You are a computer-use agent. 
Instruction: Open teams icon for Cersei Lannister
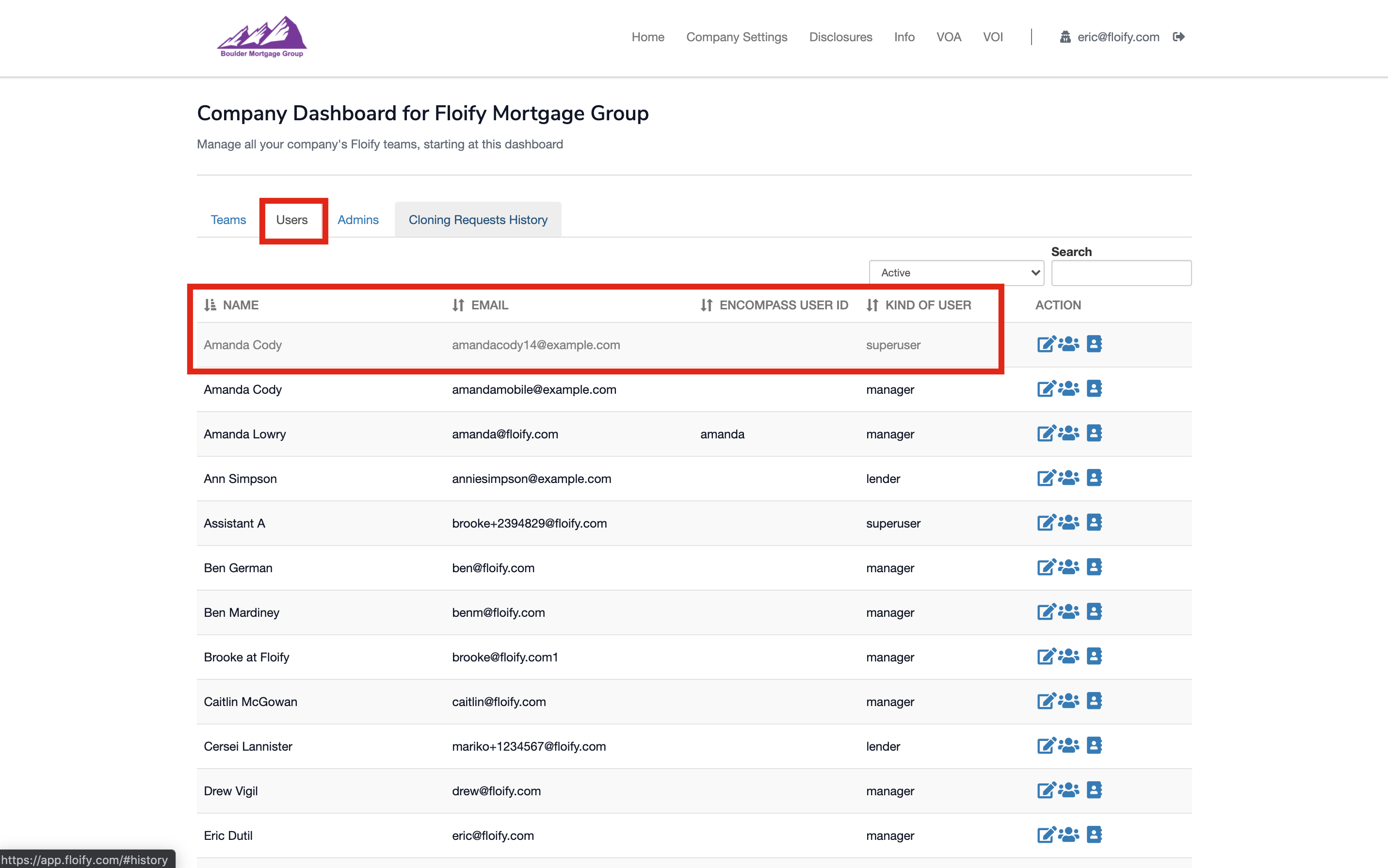click(x=1068, y=746)
